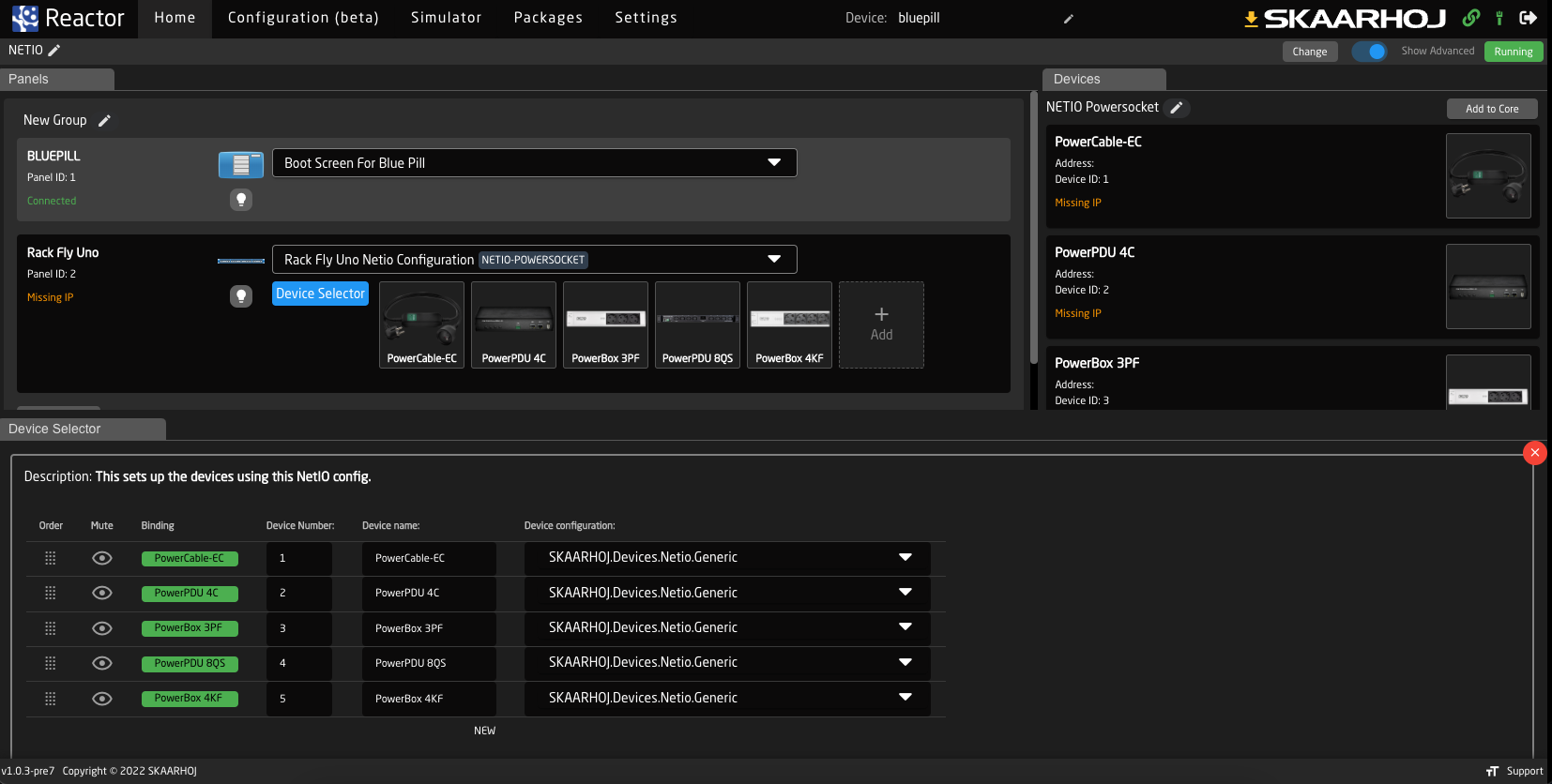Screen dimensions: 1552x784
Task: Mute the PowerBox 4KF device row
Action: point(102,699)
